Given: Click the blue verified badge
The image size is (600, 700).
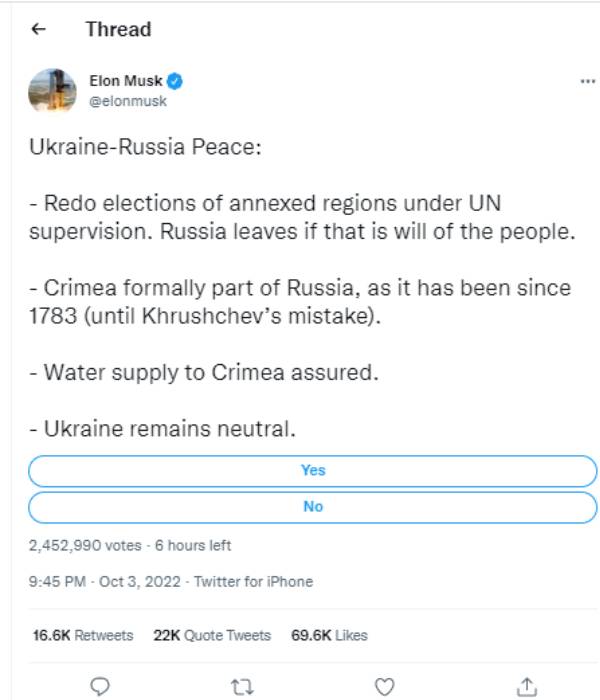Looking at the screenshot, I should [x=174, y=81].
